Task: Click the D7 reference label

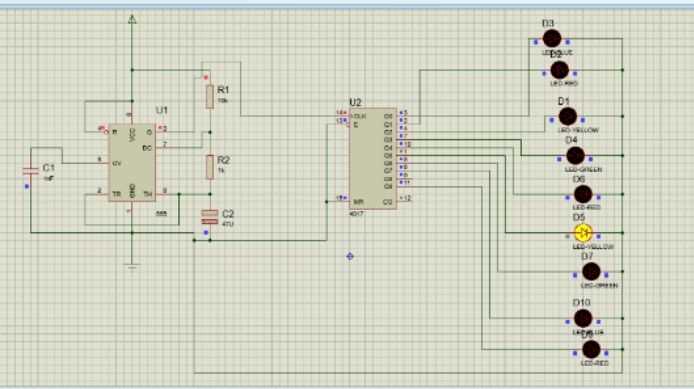Action: (587, 256)
